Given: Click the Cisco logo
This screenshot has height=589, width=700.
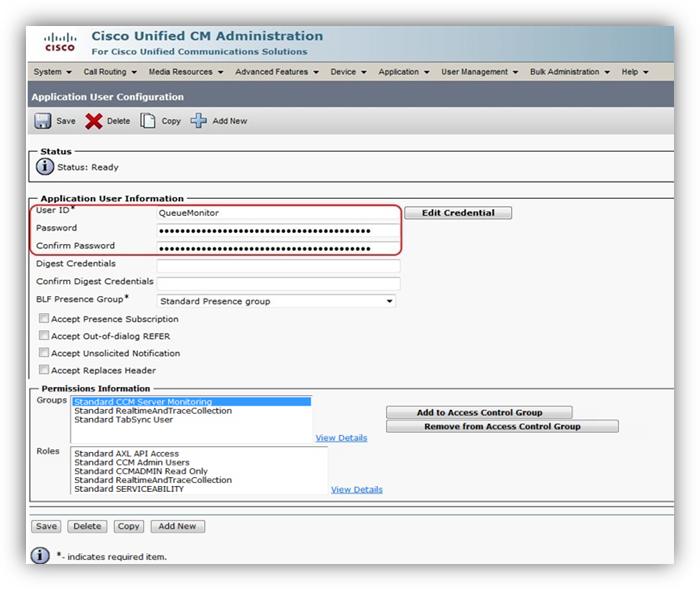Looking at the screenshot, I should click(60, 42).
